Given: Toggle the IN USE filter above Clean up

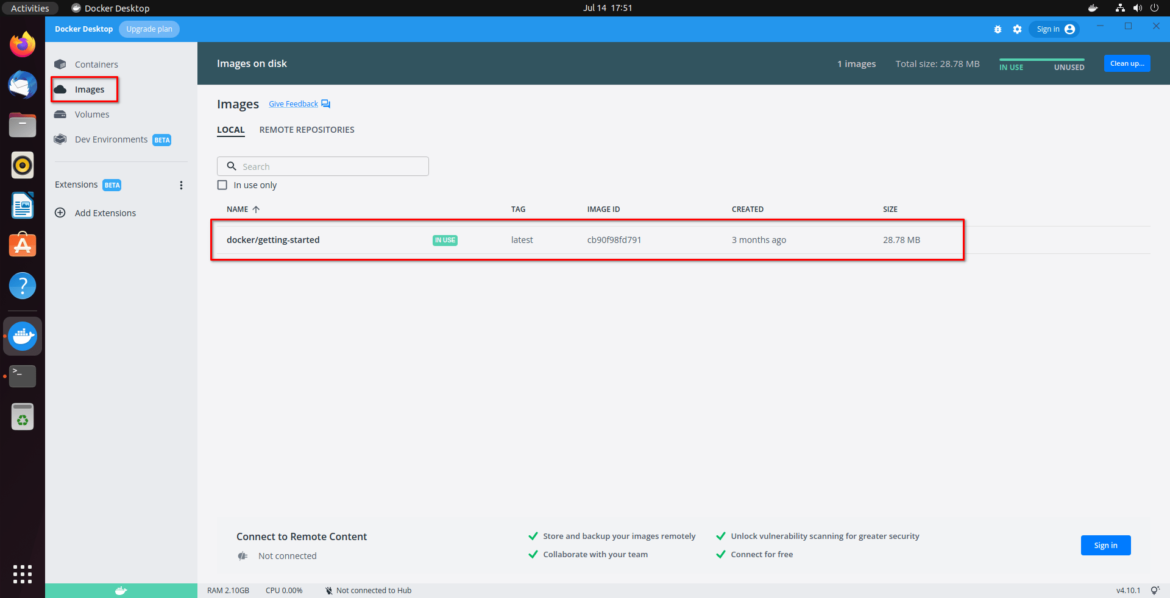Looking at the screenshot, I should 1011,65.
